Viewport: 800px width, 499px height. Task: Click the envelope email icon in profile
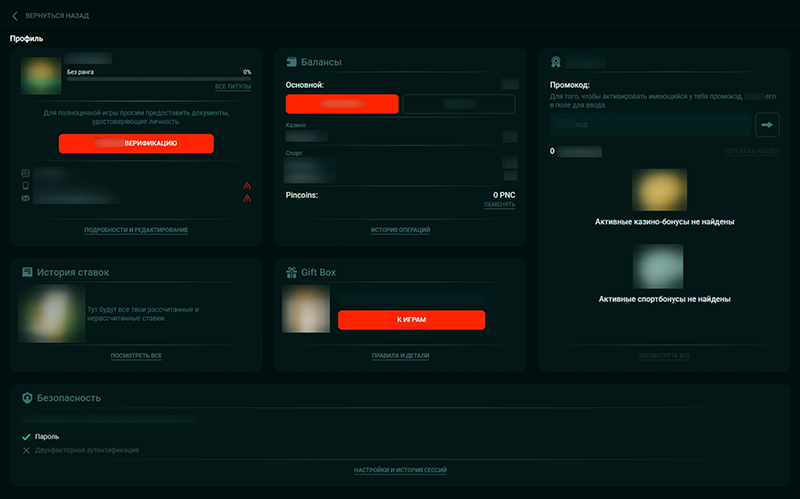25,198
